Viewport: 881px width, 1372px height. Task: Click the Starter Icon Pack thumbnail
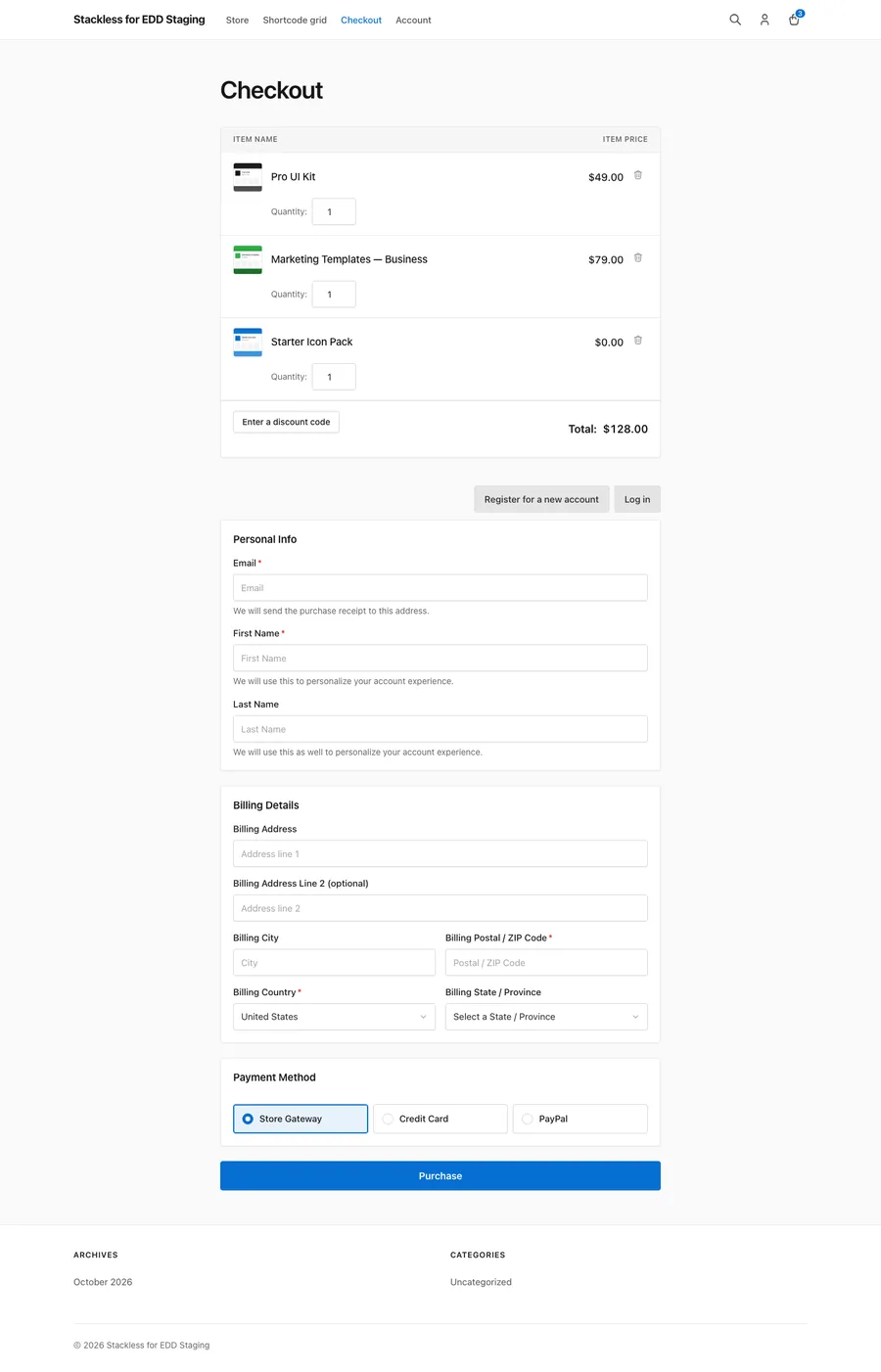point(248,343)
